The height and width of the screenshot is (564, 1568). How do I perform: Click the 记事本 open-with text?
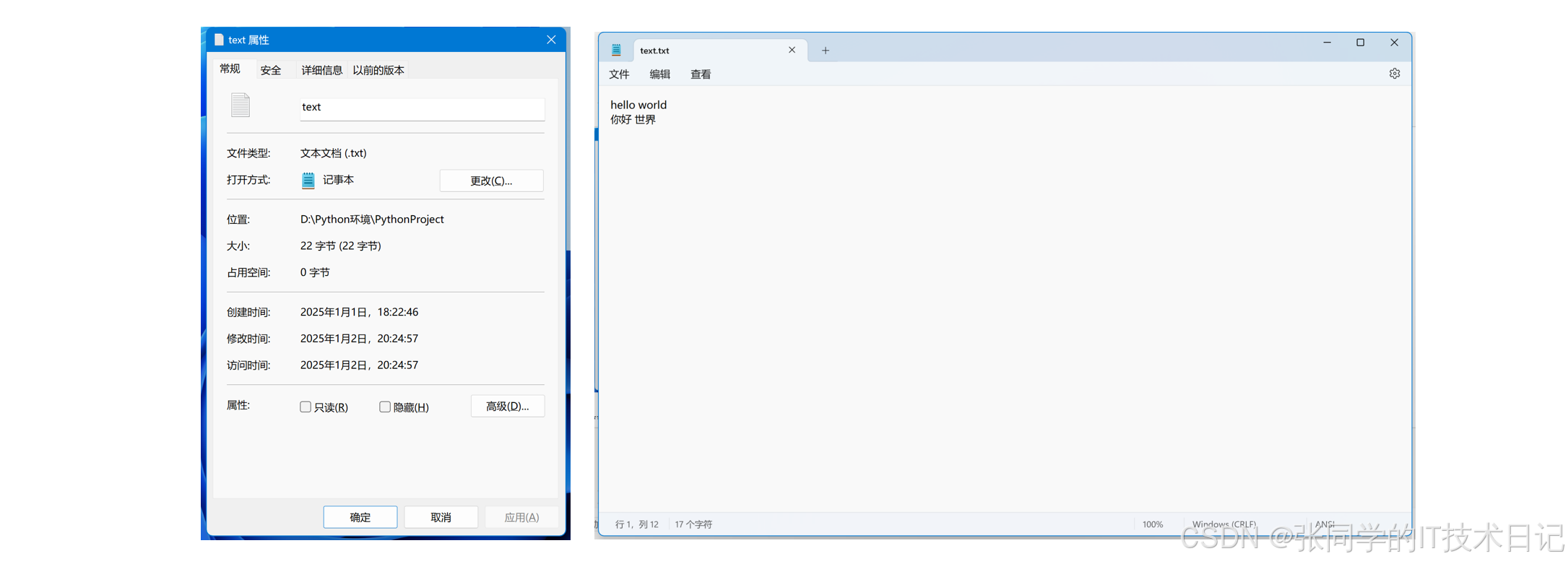pos(338,180)
